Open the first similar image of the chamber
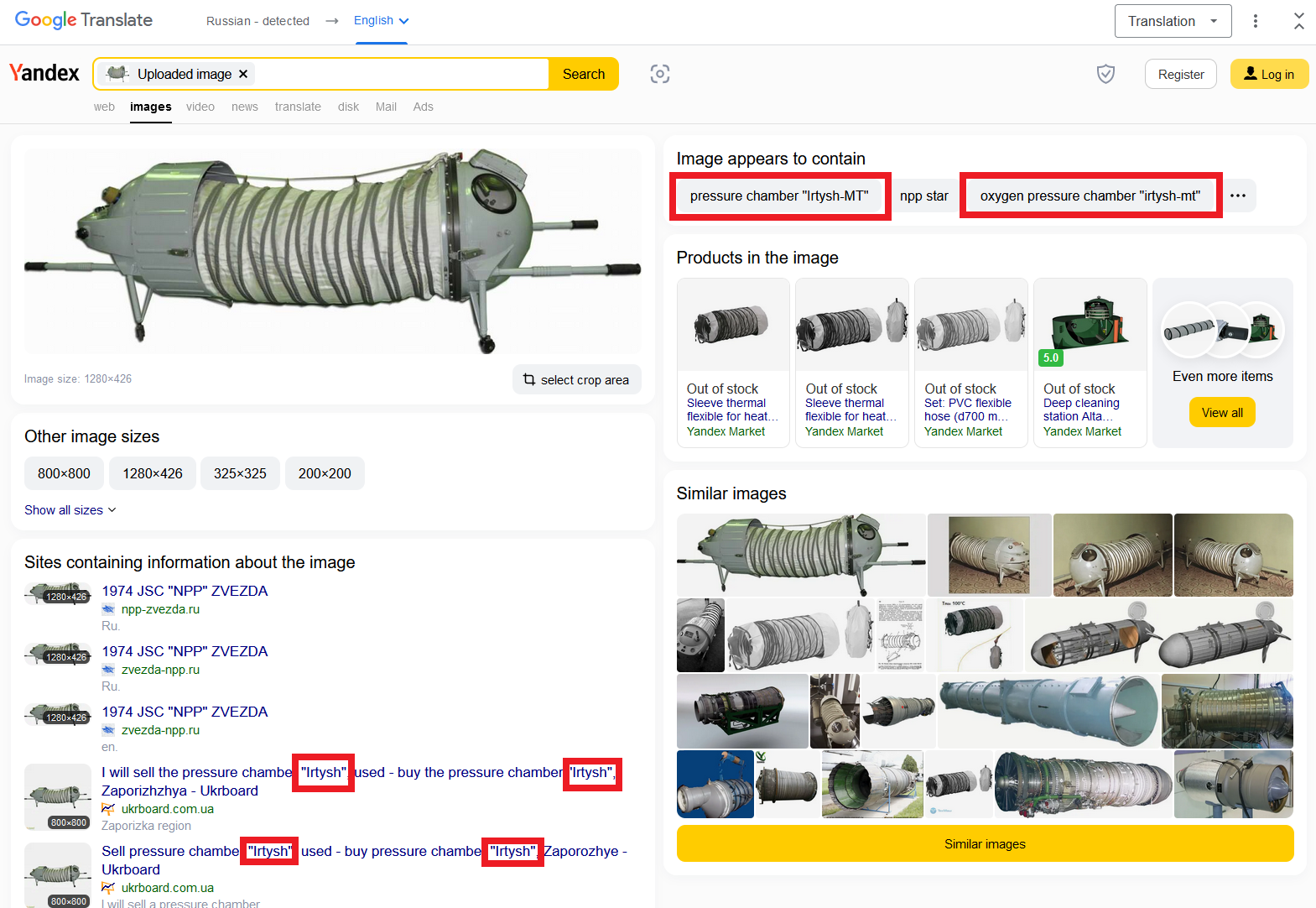1316x908 pixels. [801, 555]
